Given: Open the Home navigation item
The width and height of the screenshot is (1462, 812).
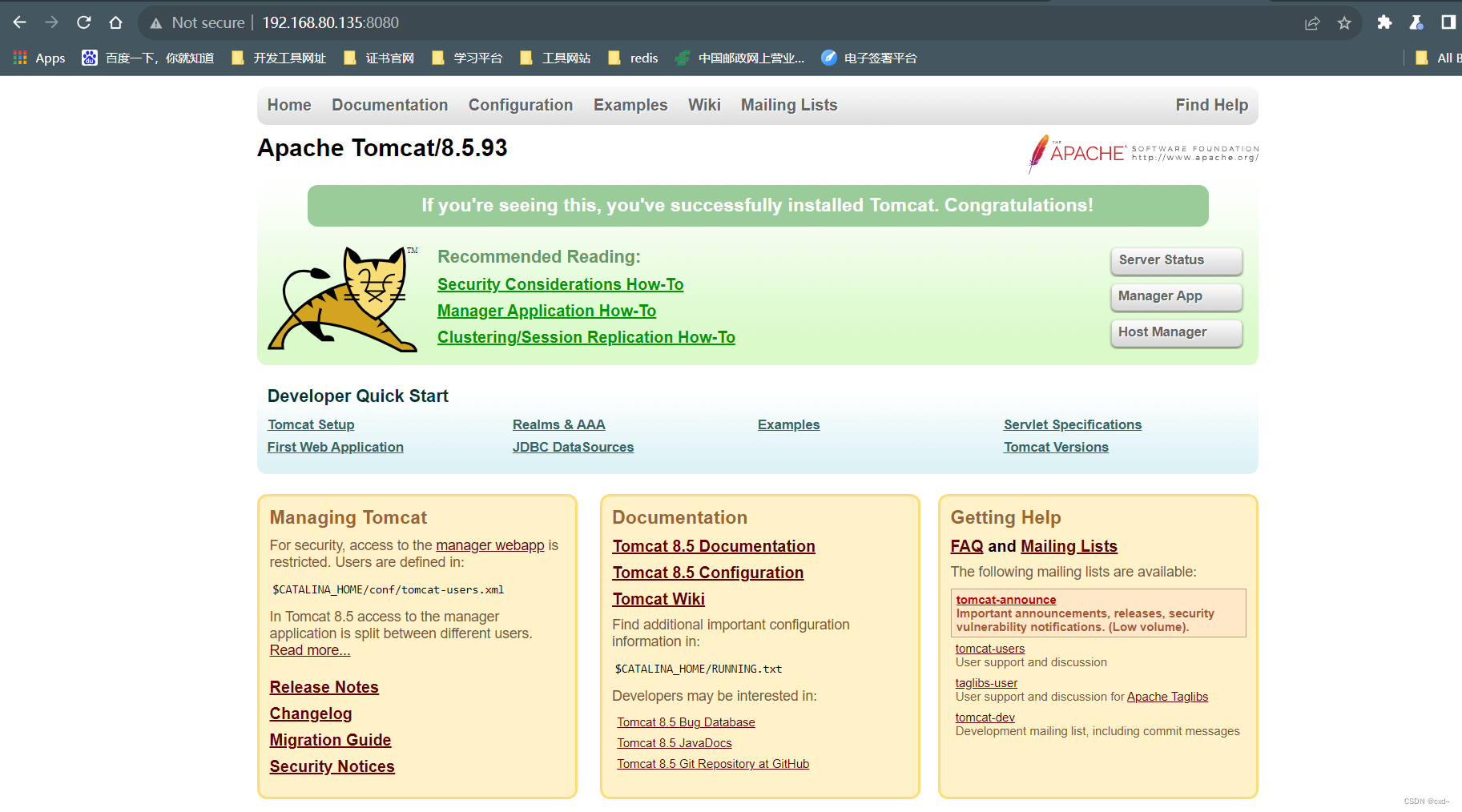Looking at the screenshot, I should 289,105.
